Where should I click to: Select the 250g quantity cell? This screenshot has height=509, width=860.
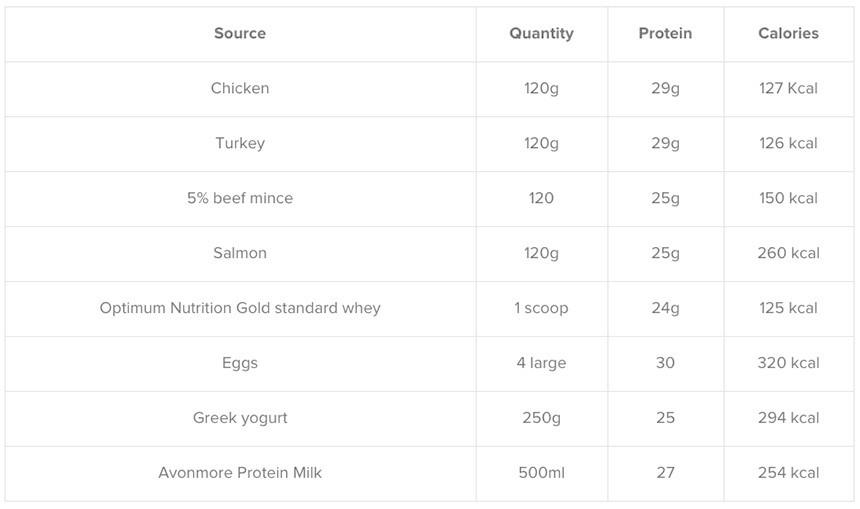(541, 418)
